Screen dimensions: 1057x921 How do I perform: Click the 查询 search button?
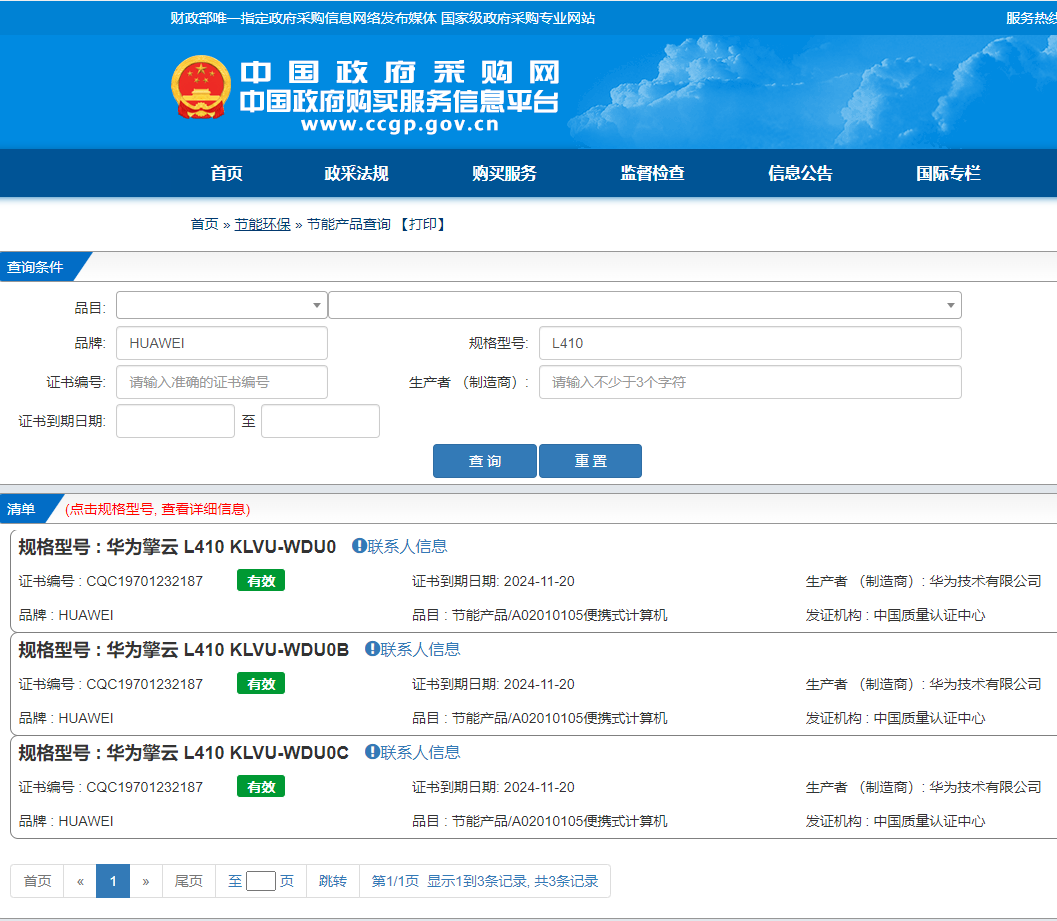485,461
